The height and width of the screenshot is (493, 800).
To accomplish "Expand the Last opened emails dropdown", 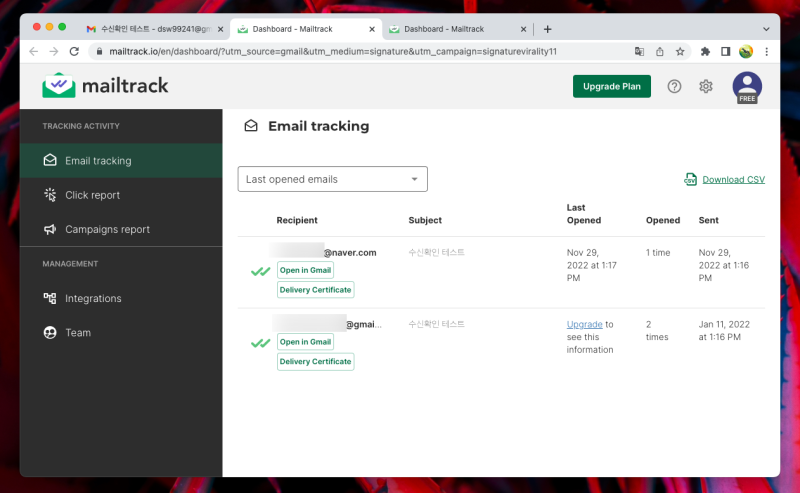I will pos(333,179).
